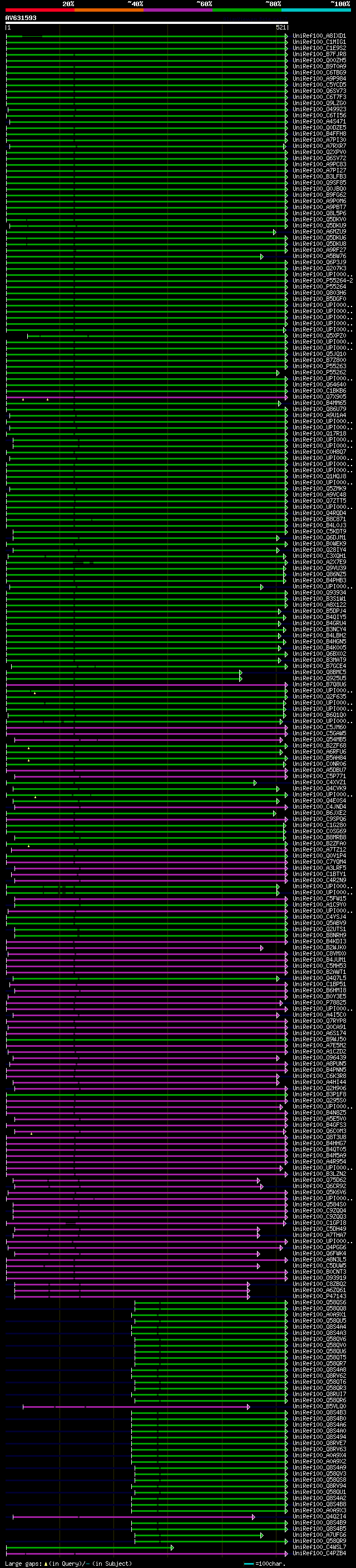Screen dimensions: 356x1568
Task: Select hit UniRef100_C6TBG9
Action: (319, 72)
